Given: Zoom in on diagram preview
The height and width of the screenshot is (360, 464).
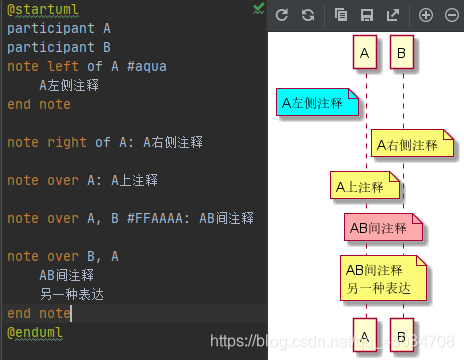Looking at the screenshot, I should pos(426,15).
